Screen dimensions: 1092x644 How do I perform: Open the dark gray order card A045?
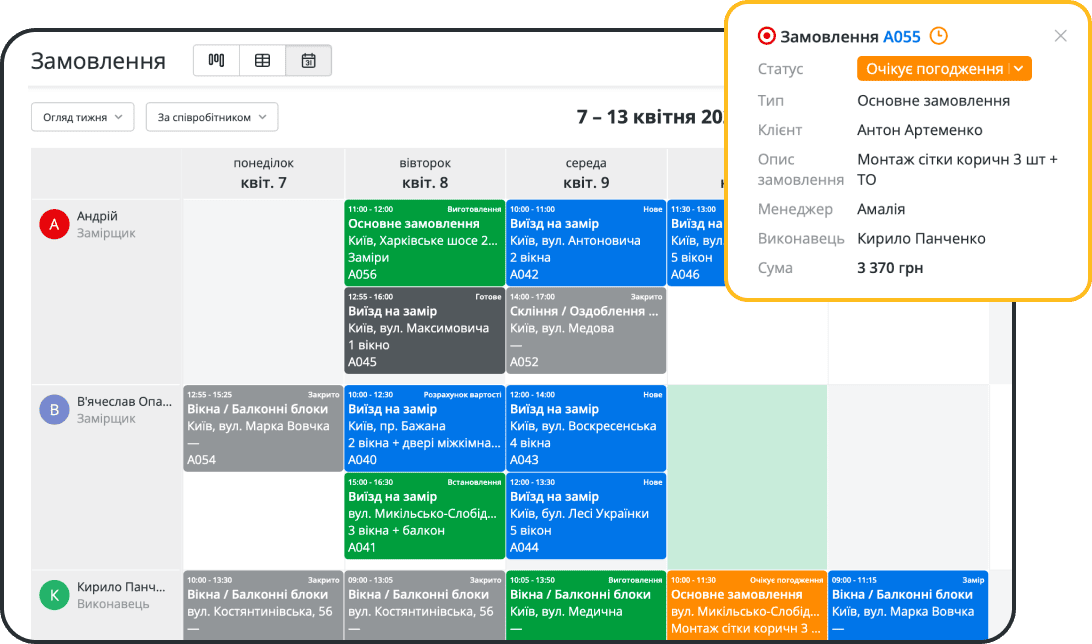pyautogui.click(x=424, y=330)
